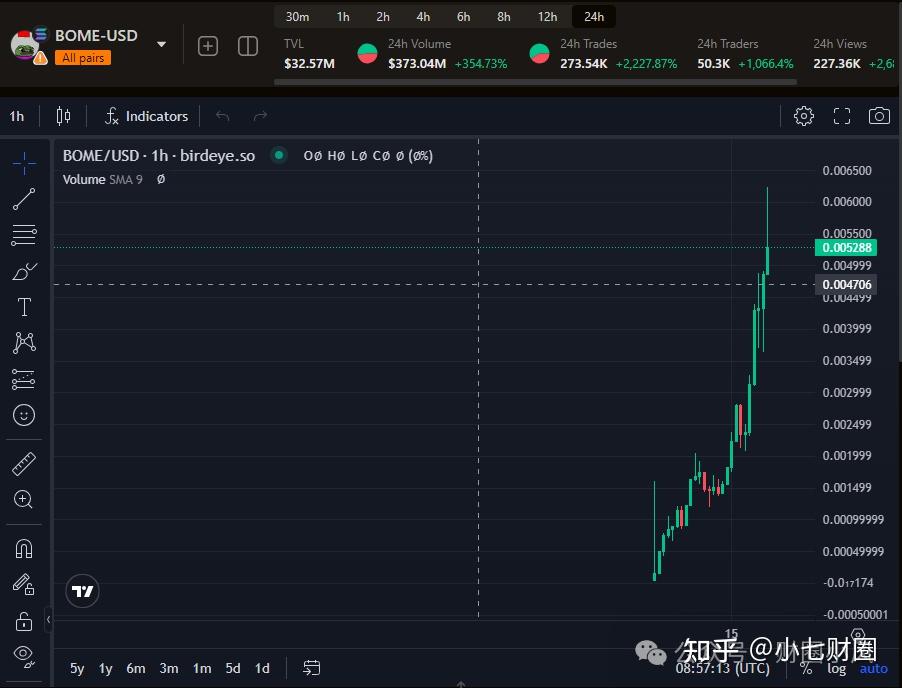The width and height of the screenshot is (902, 688).
Task: Activate the zoom in tool
Action: click(24, 499)
